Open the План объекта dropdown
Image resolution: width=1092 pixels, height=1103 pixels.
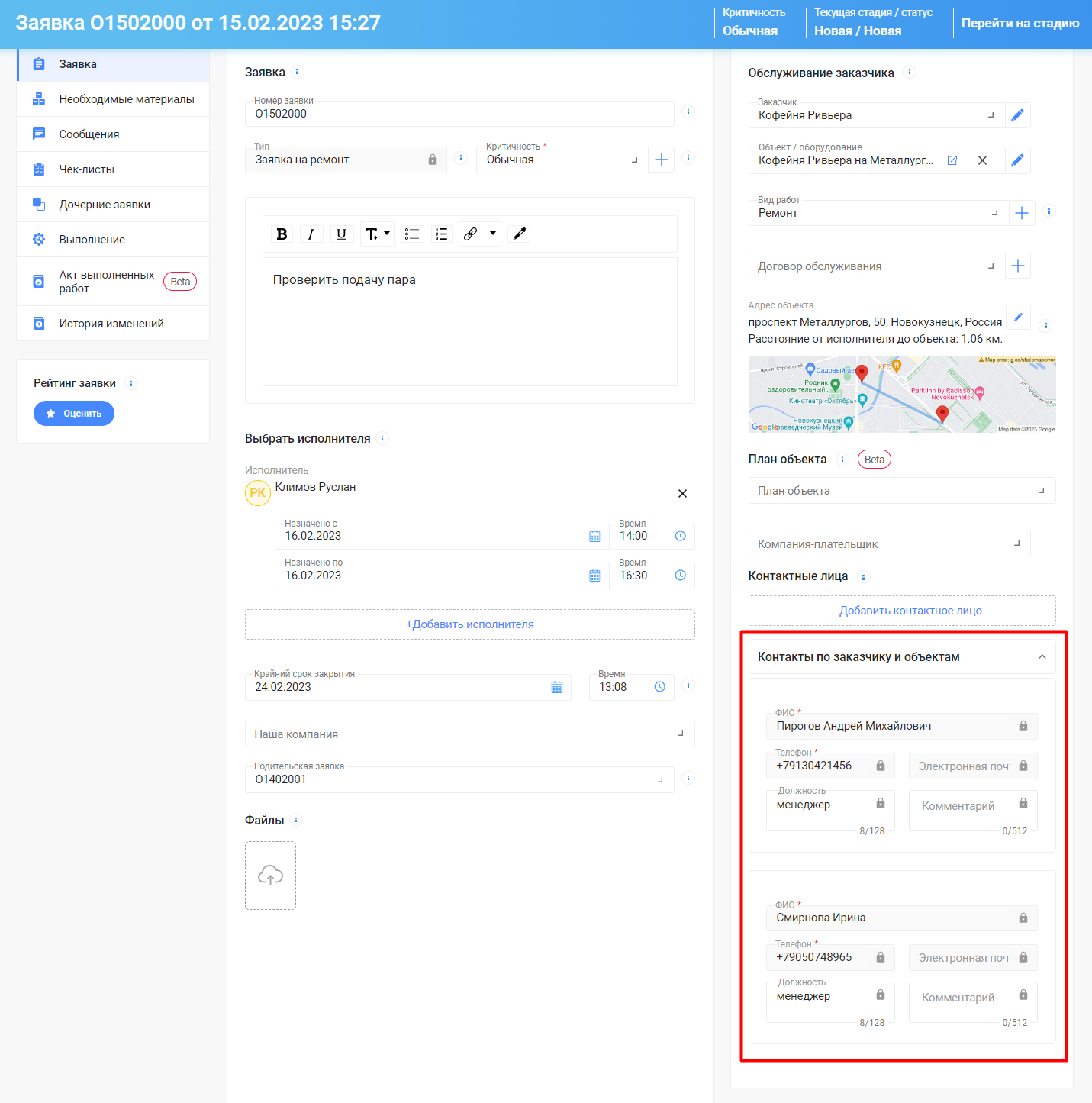902,491
